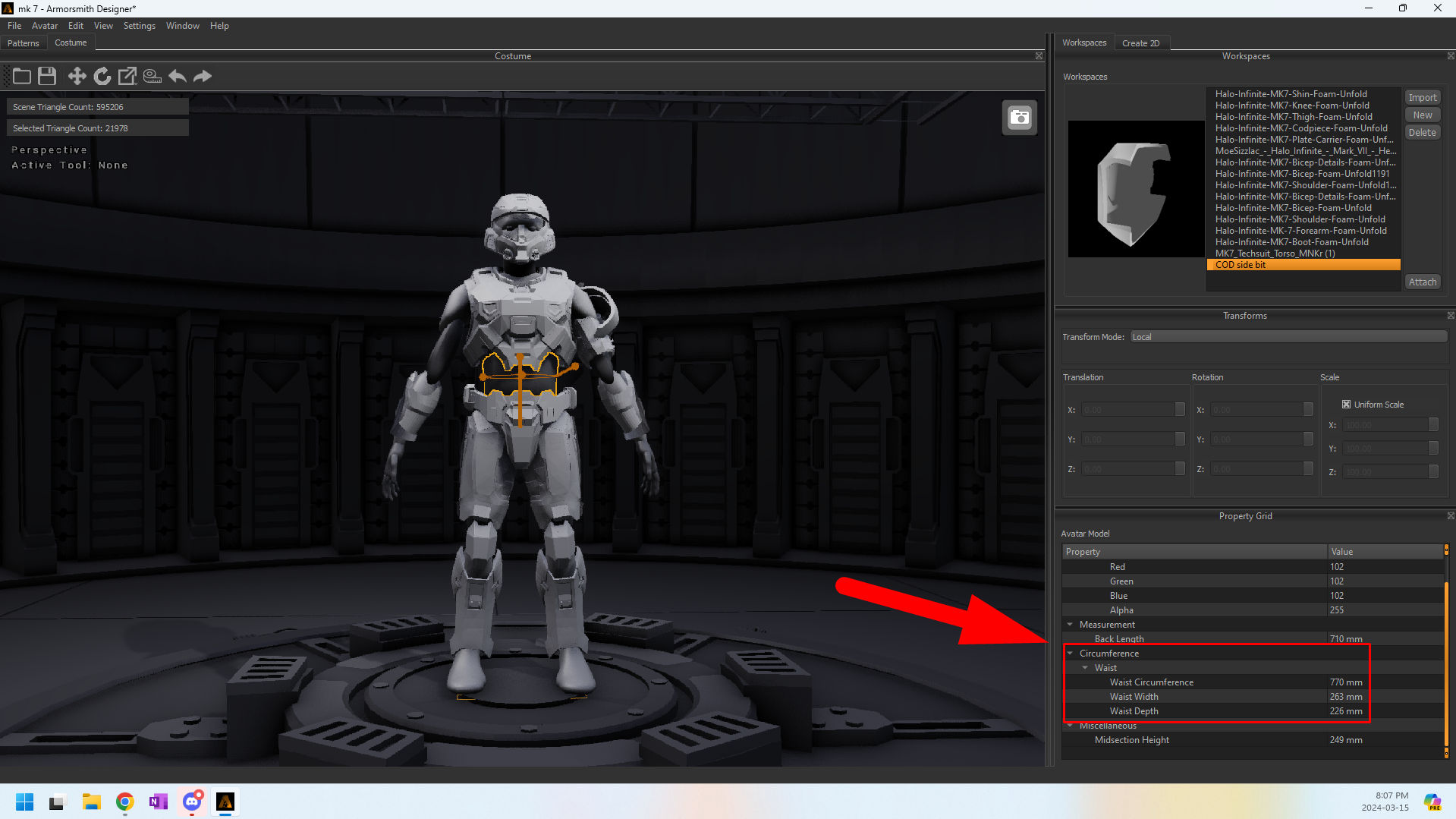Screen dimensions: 1456x819
Task: Open the Transform Mode Local dropdown
Action: pyautogui.click(x=1288, y=337)
